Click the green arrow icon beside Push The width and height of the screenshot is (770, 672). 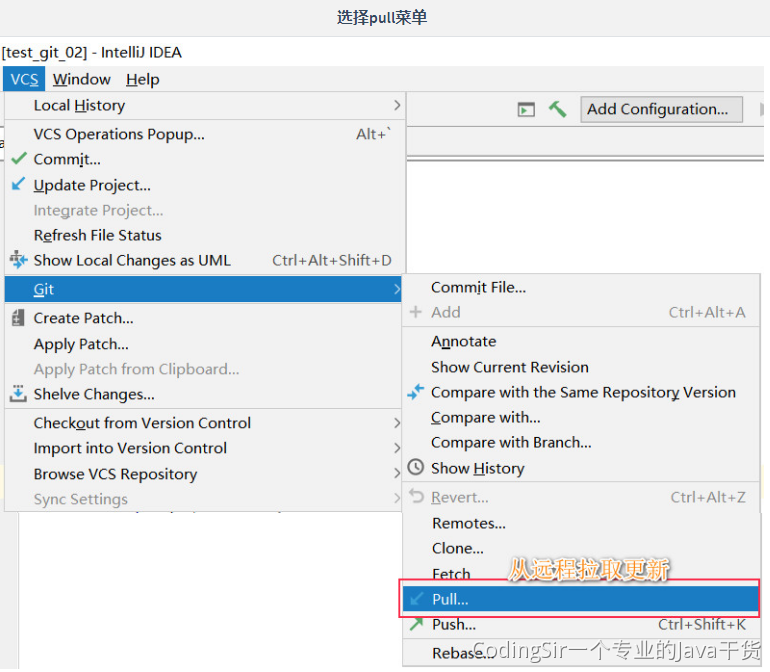tap(416, 624)
